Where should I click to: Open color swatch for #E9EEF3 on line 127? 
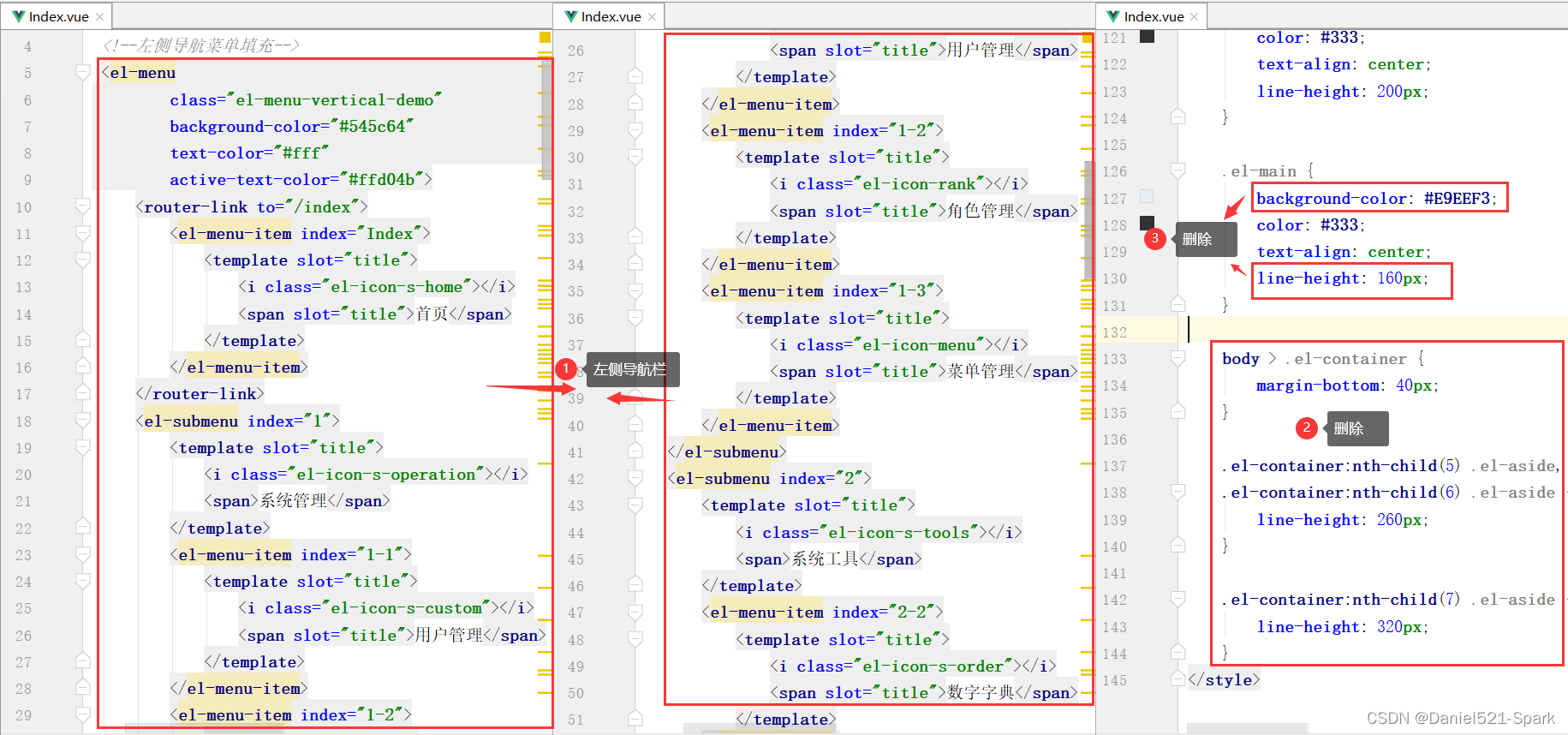[x=1148, y=197]
